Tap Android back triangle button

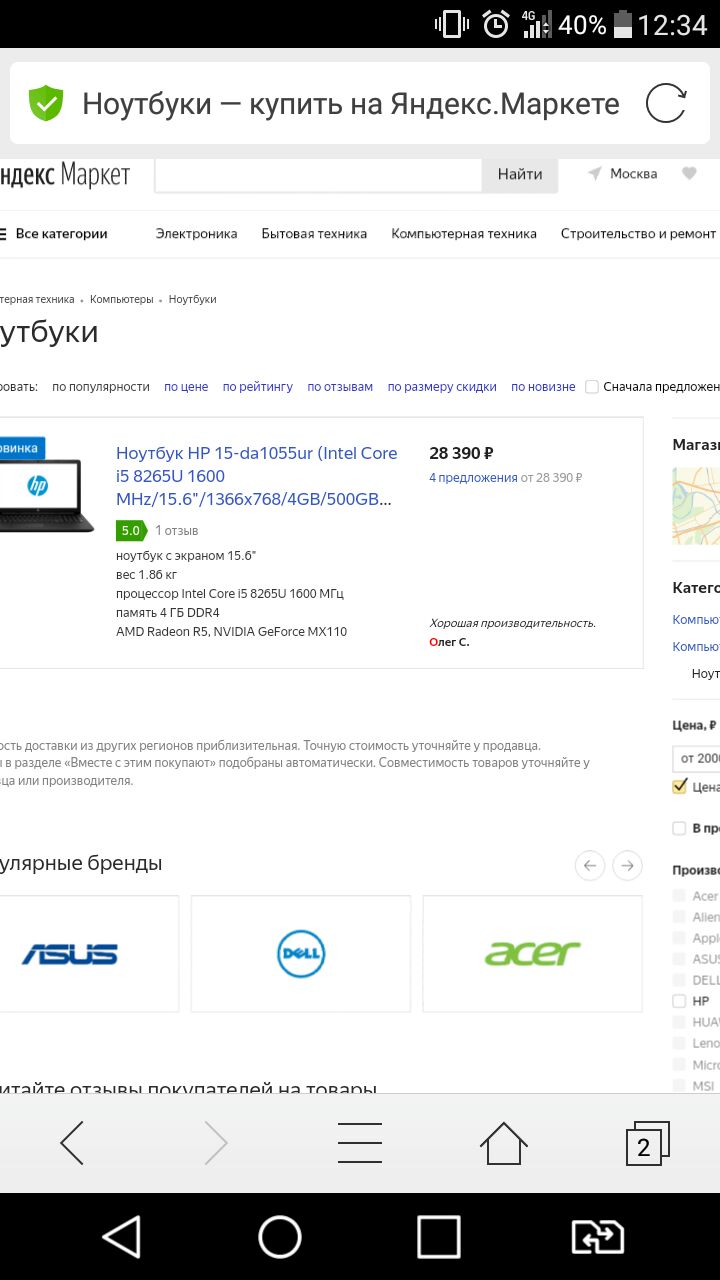coord(122,1237)
